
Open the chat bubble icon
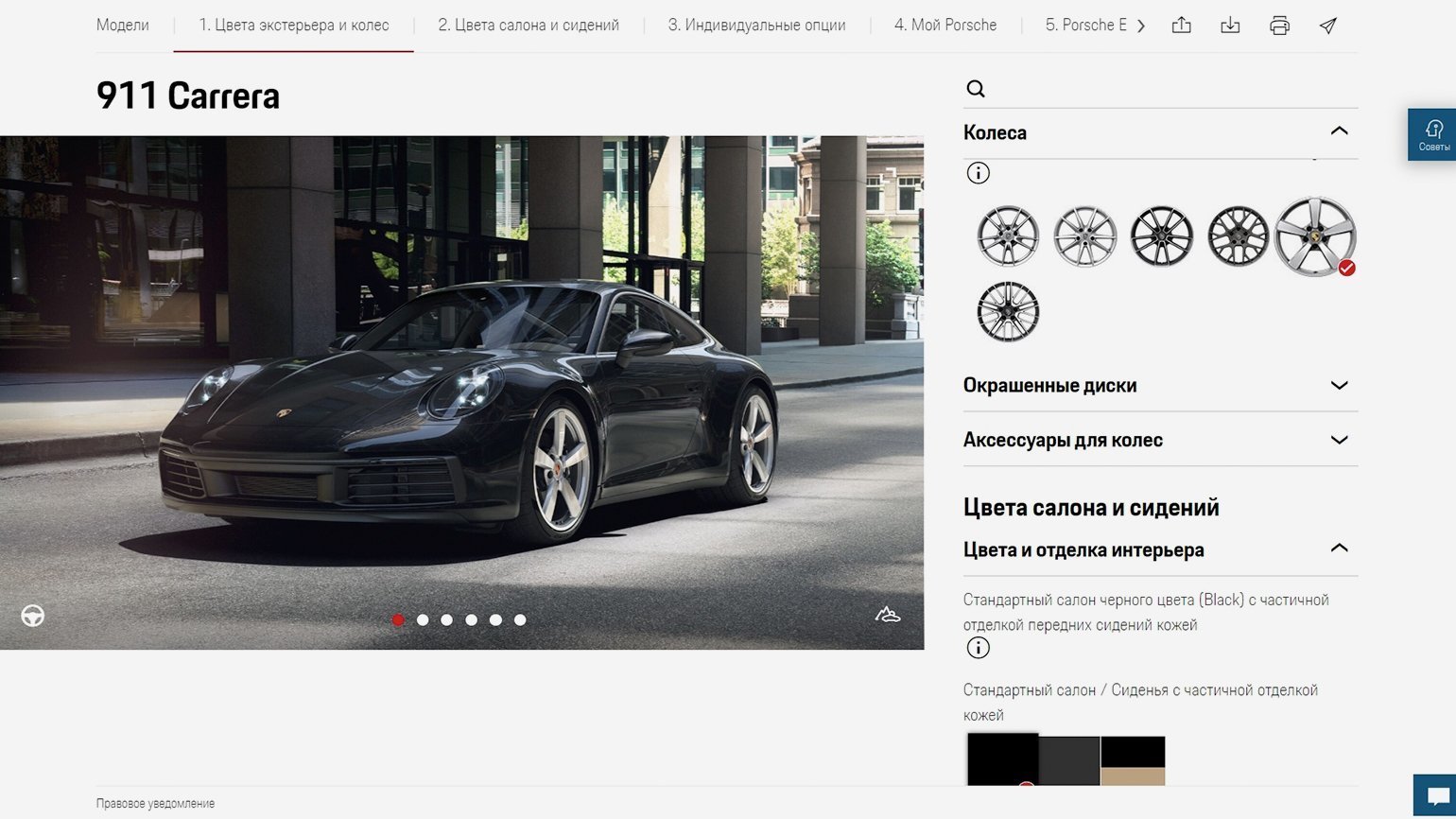[1437, 795]
